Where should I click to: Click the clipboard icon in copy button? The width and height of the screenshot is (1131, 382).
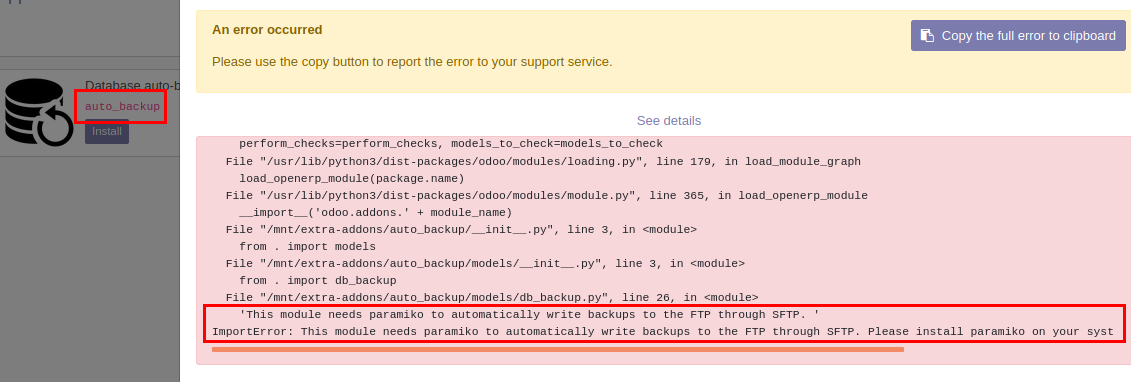[928, 35]
